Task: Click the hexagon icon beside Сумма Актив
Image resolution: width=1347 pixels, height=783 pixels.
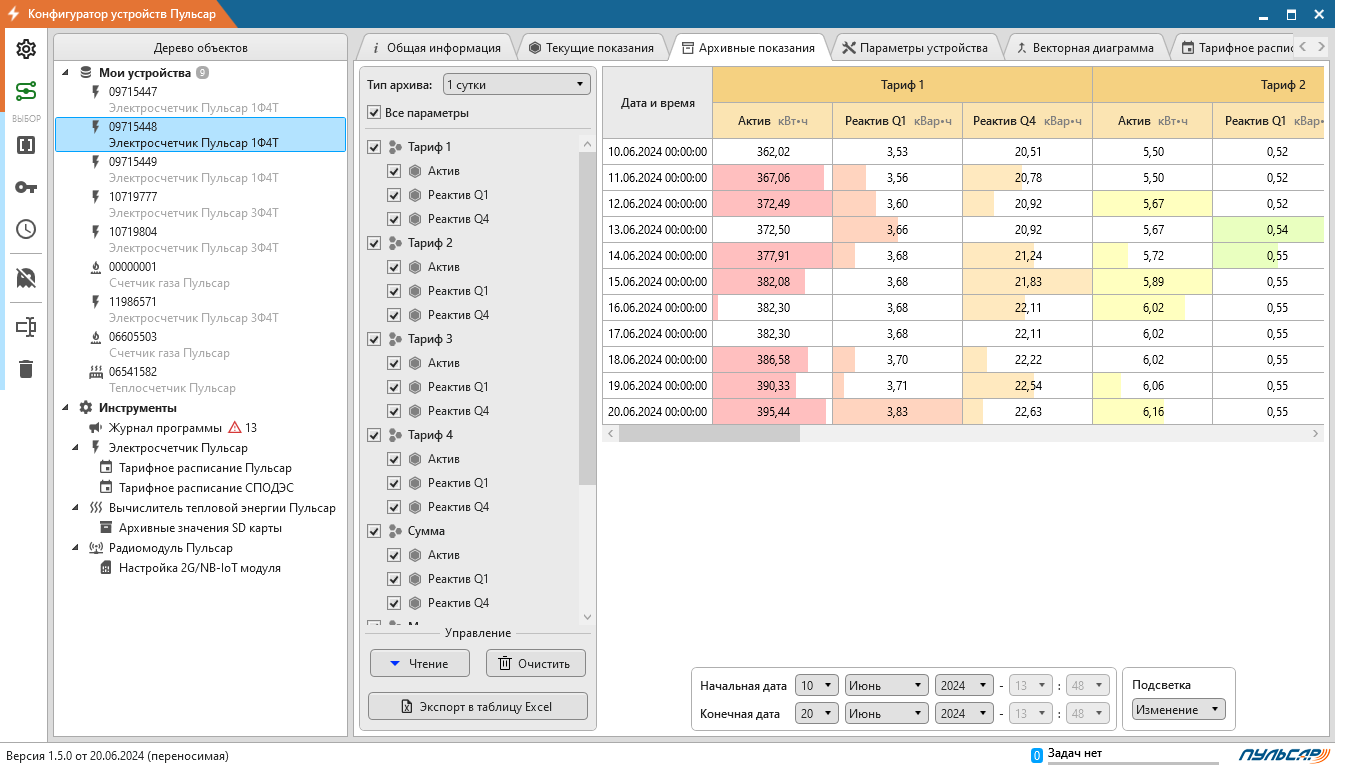Action: click(415, 555)
